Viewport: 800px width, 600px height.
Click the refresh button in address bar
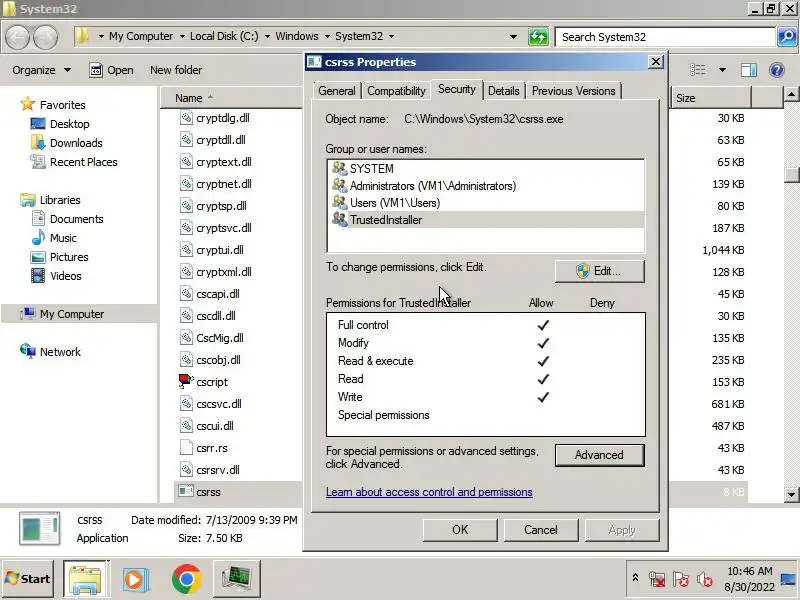(538, 37)
